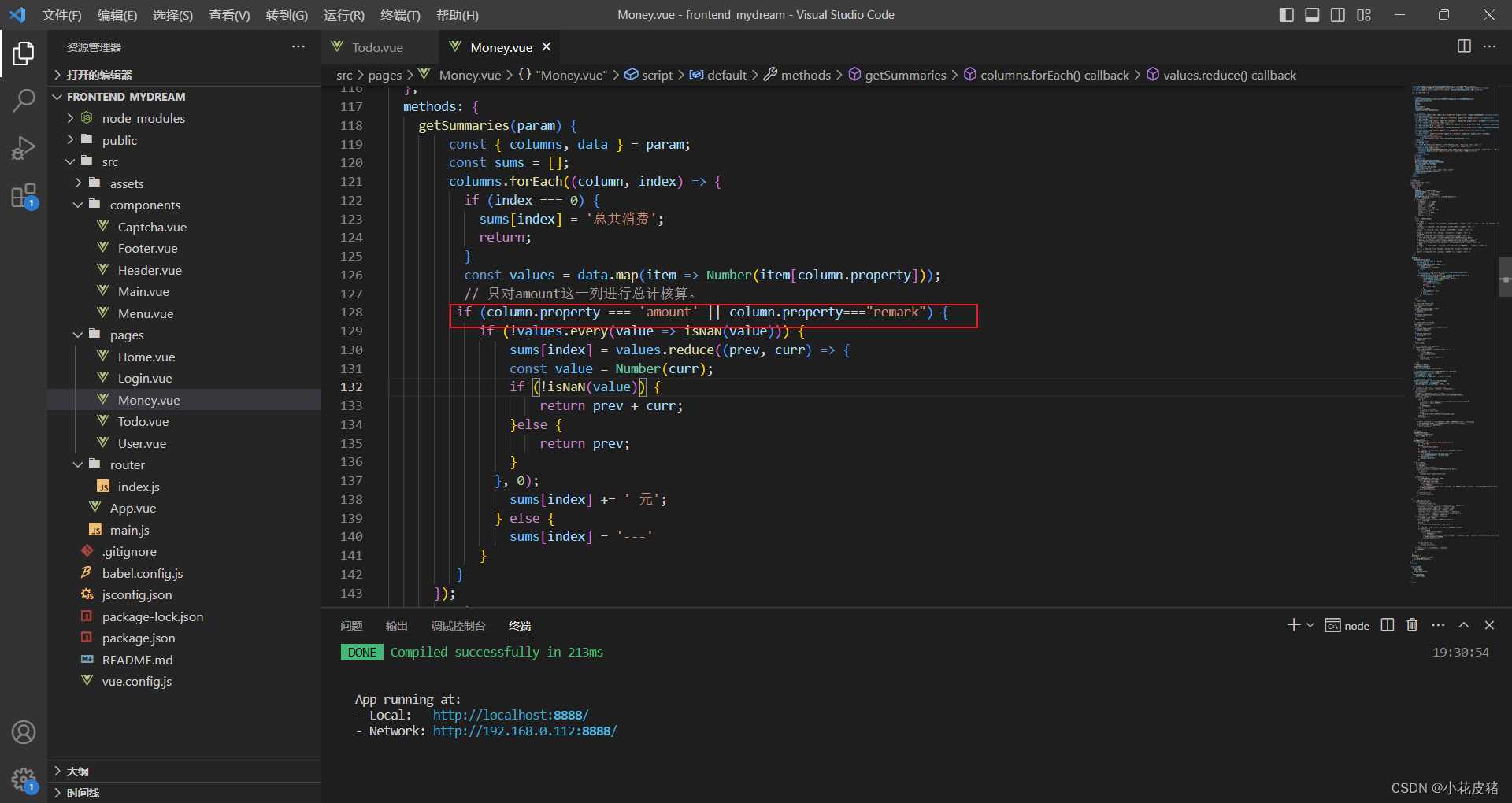The image size is (1512, 803).
Task: Open the 192.168.0.112:8888 network link
Action: click(x=524, y=731)
